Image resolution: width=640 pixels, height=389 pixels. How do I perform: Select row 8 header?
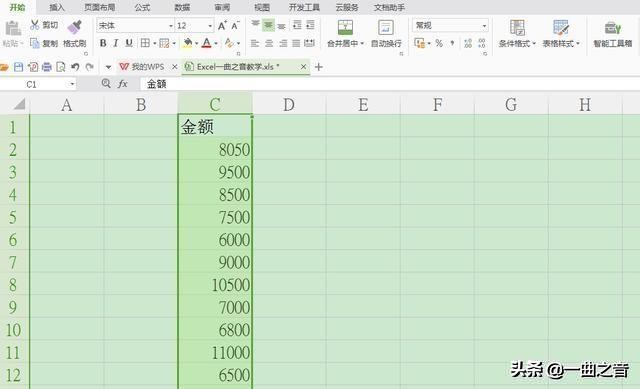pos(14,285)
